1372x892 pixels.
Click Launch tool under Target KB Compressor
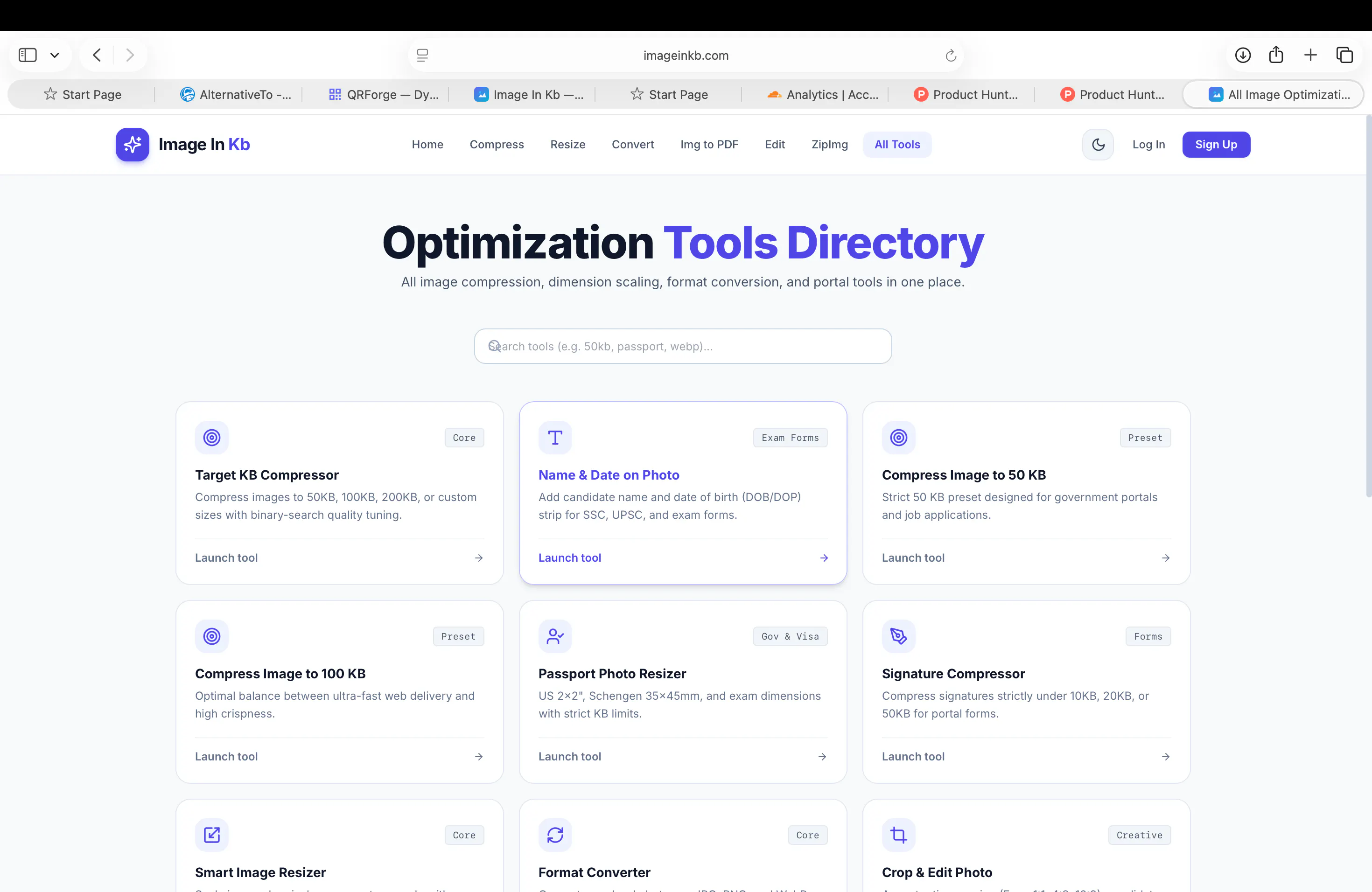(226, 558)
